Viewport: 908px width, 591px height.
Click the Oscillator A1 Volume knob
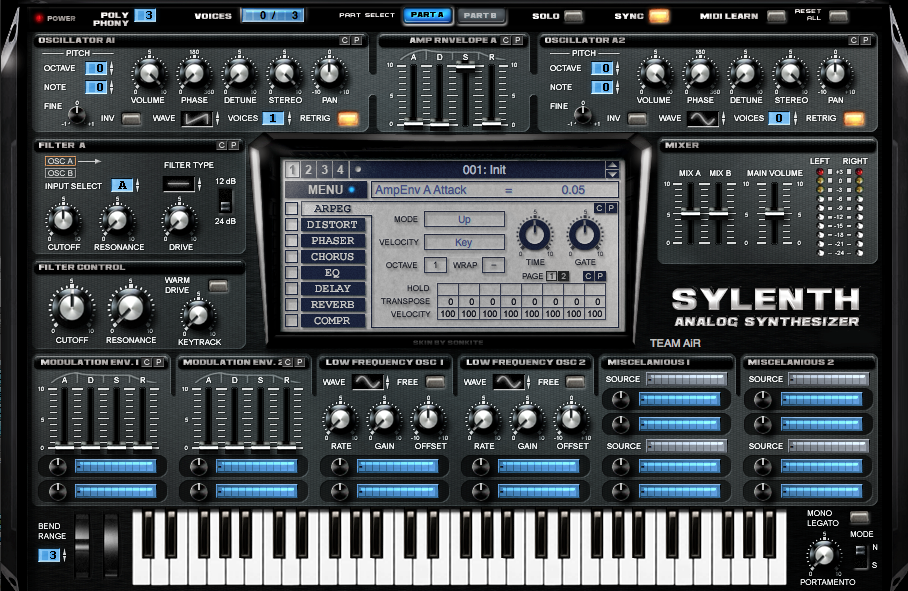pos(149,74)
